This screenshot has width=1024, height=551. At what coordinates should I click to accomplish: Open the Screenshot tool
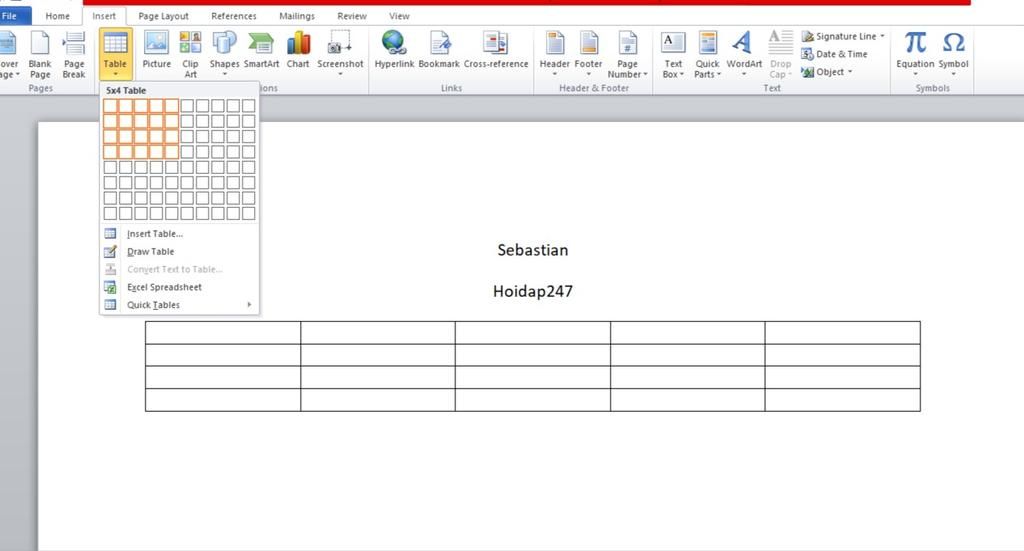click(340, 54)
